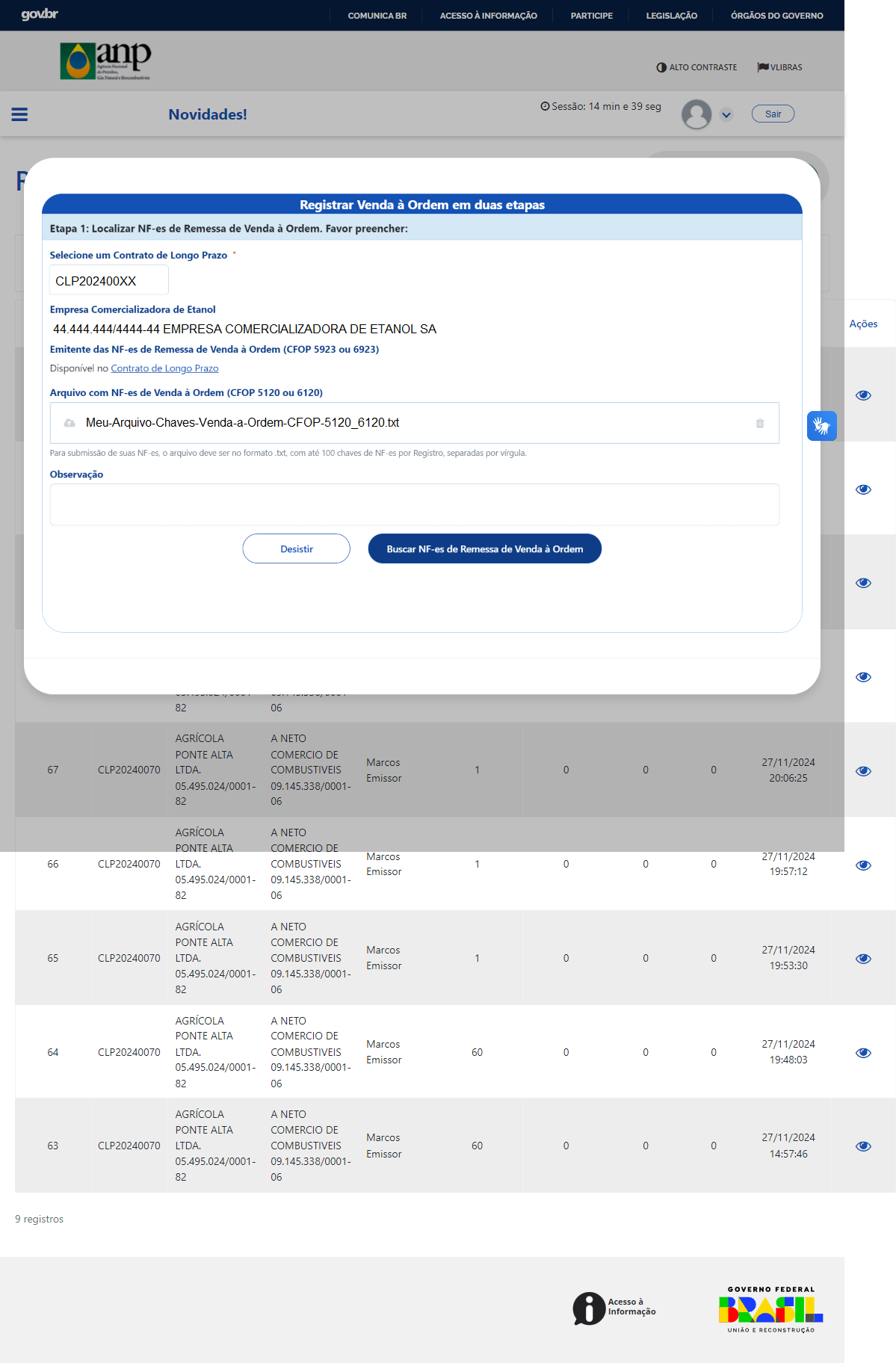The image size is (896, 1363).
Task: View record 65 with the eye icon
Action: (x=863, y=958)
